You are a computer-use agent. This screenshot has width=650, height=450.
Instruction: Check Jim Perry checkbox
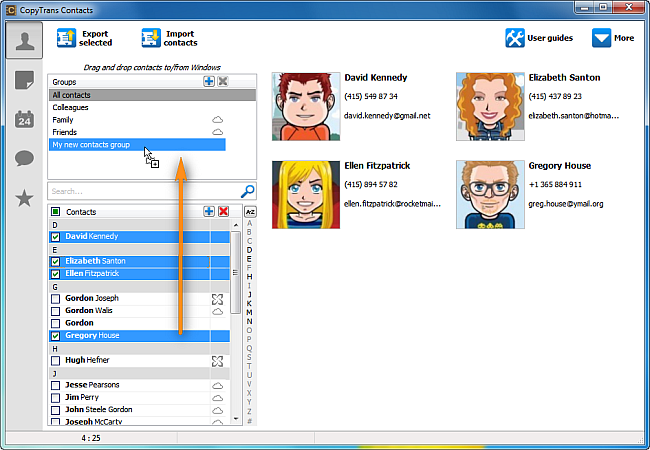click(55, 398)
